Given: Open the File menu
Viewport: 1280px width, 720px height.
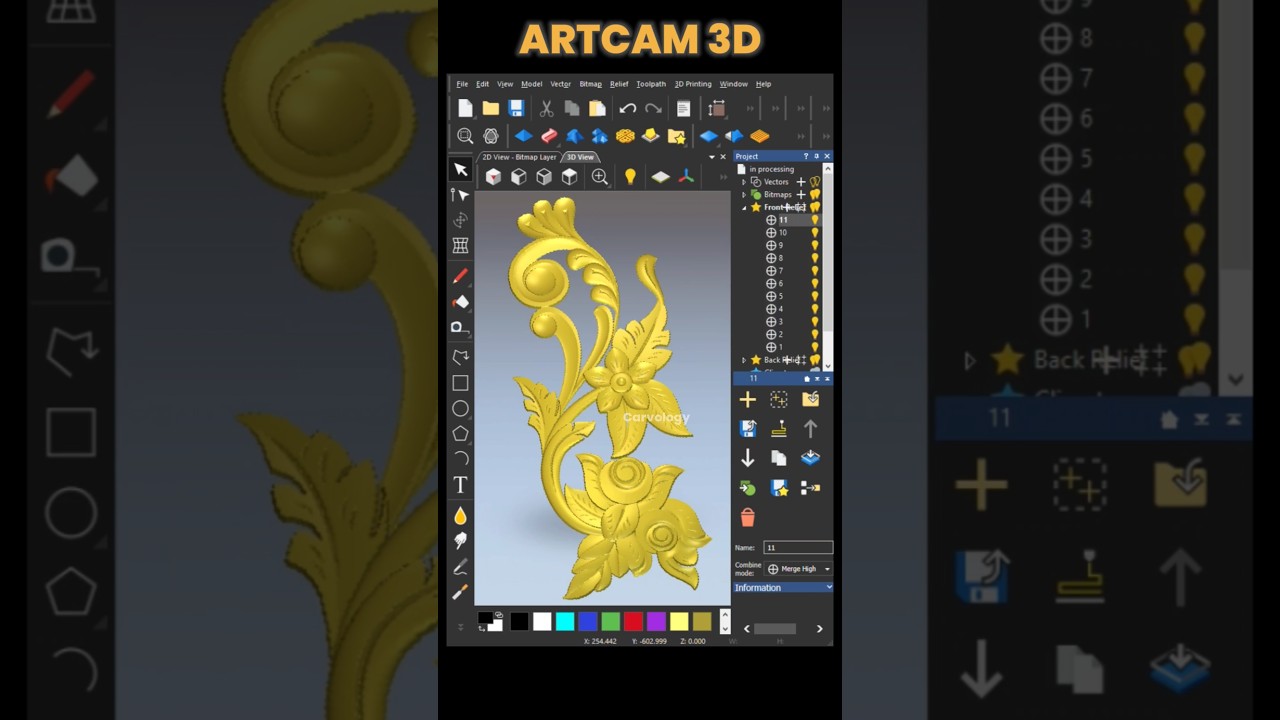Looking at the screenshot, I should tap(462, 84).
